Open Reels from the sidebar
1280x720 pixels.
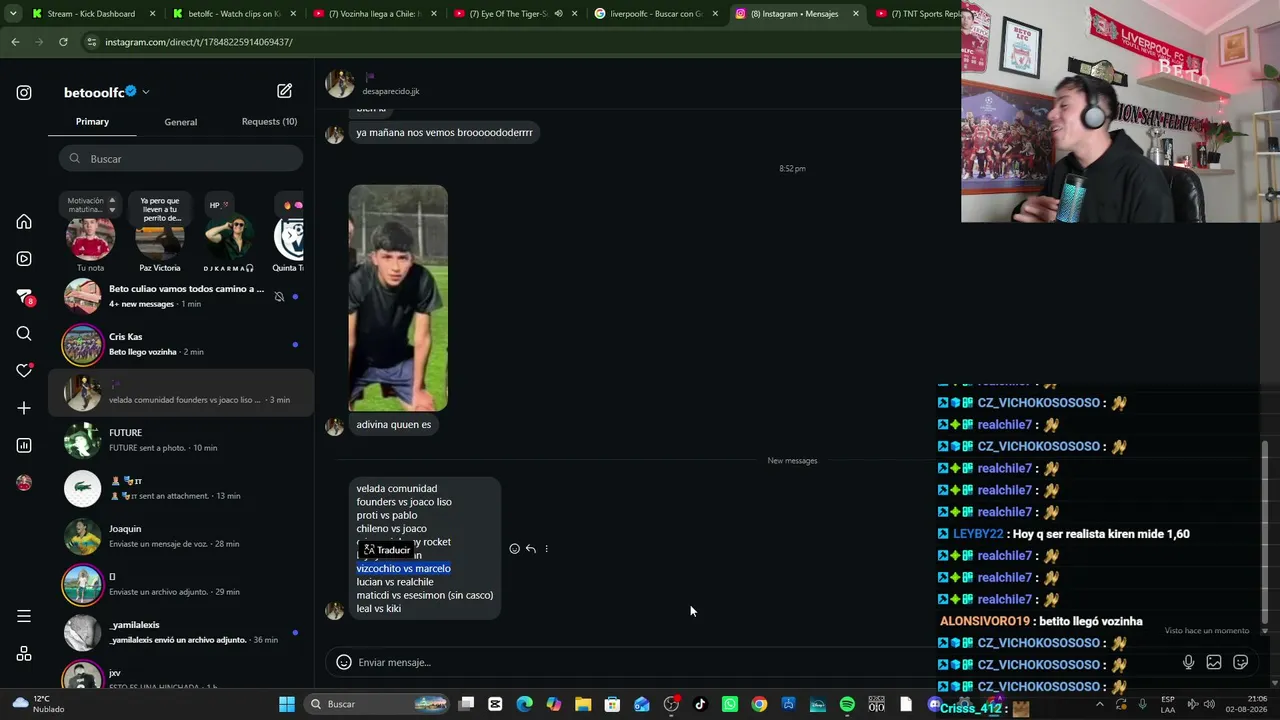[24, 259]
